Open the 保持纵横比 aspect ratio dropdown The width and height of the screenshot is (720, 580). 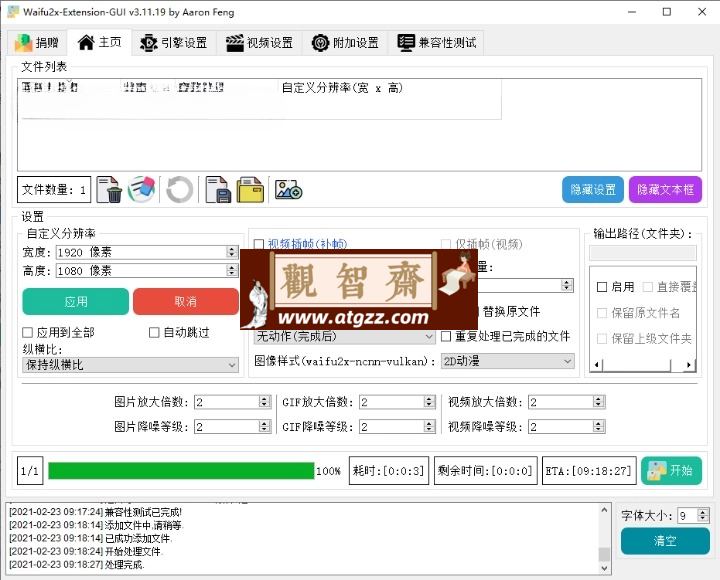pos(130,365)
